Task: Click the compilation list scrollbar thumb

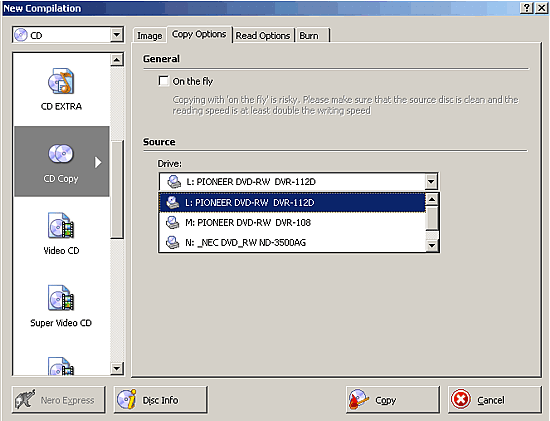Action: 116,189
